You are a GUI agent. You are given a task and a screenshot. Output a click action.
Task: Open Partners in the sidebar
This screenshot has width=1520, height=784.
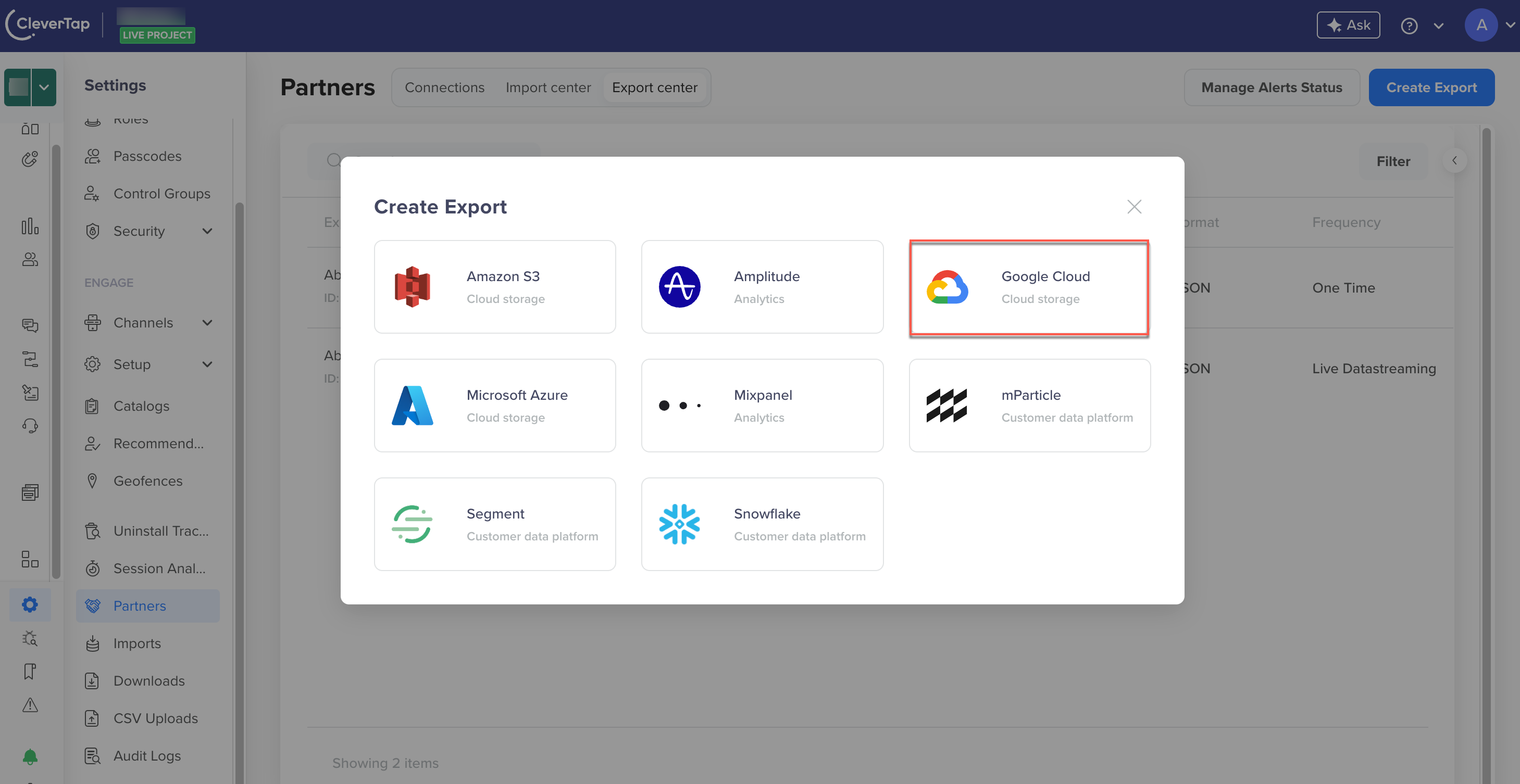pos(147,606)
